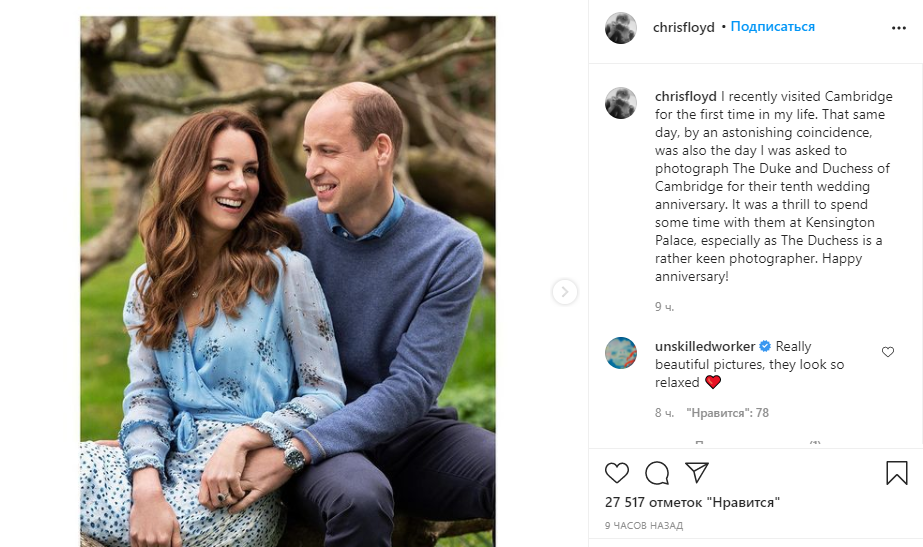Click the comment's "8 ч." timestamp
The image size is (923, 547).
point(665,413)
